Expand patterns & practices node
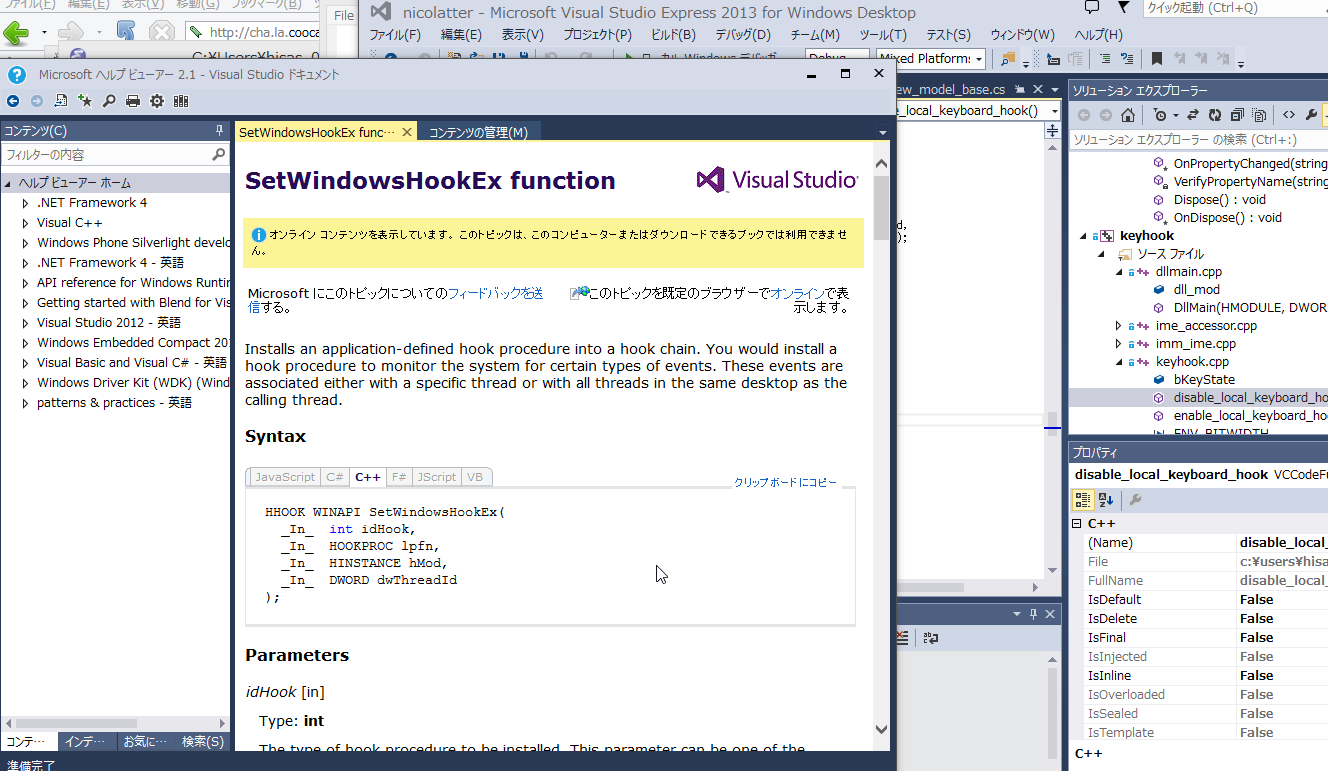Viewport: 1328px width, 771px height. (26, 403)
